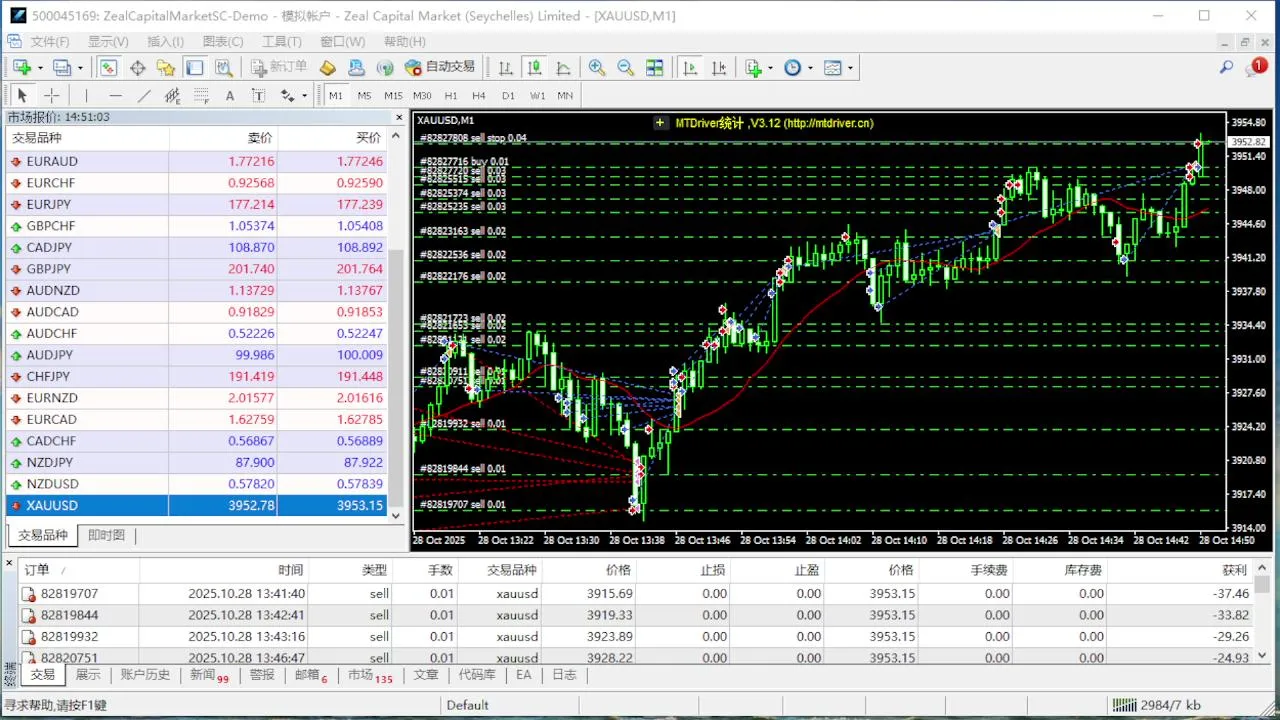Switch chart to bar chart mode
This screenshot has width=1280, height=720.
point(506,68)
